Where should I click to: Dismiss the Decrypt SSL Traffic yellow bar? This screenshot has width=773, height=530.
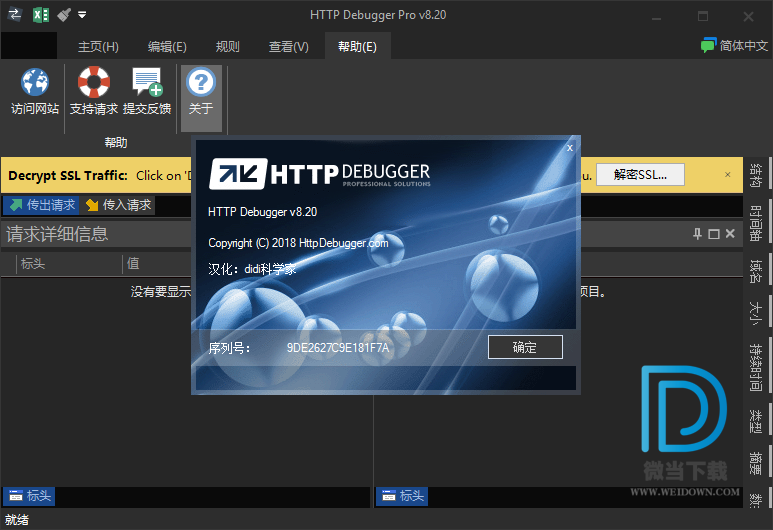point(728,175)
